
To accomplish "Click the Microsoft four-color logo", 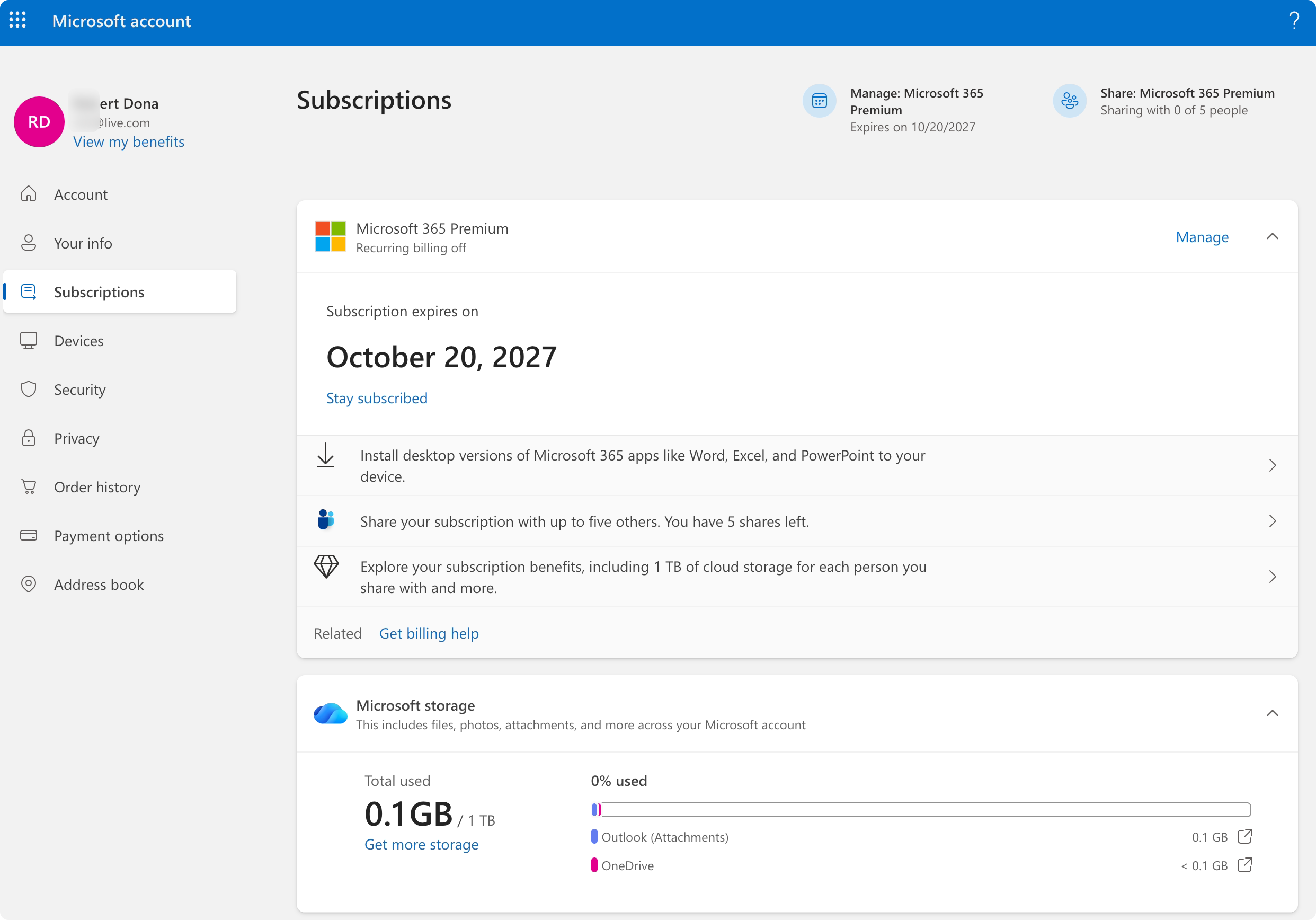I will click(x=330, y=236).
